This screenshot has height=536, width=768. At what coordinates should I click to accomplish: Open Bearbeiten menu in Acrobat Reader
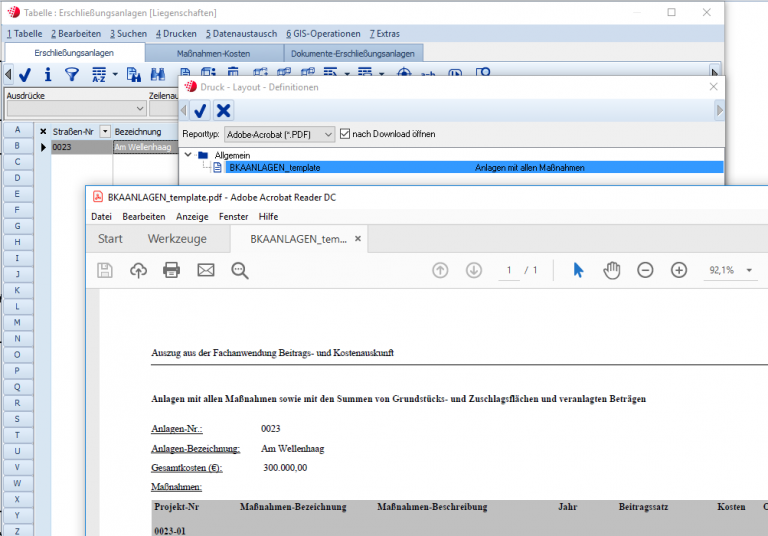144,217
